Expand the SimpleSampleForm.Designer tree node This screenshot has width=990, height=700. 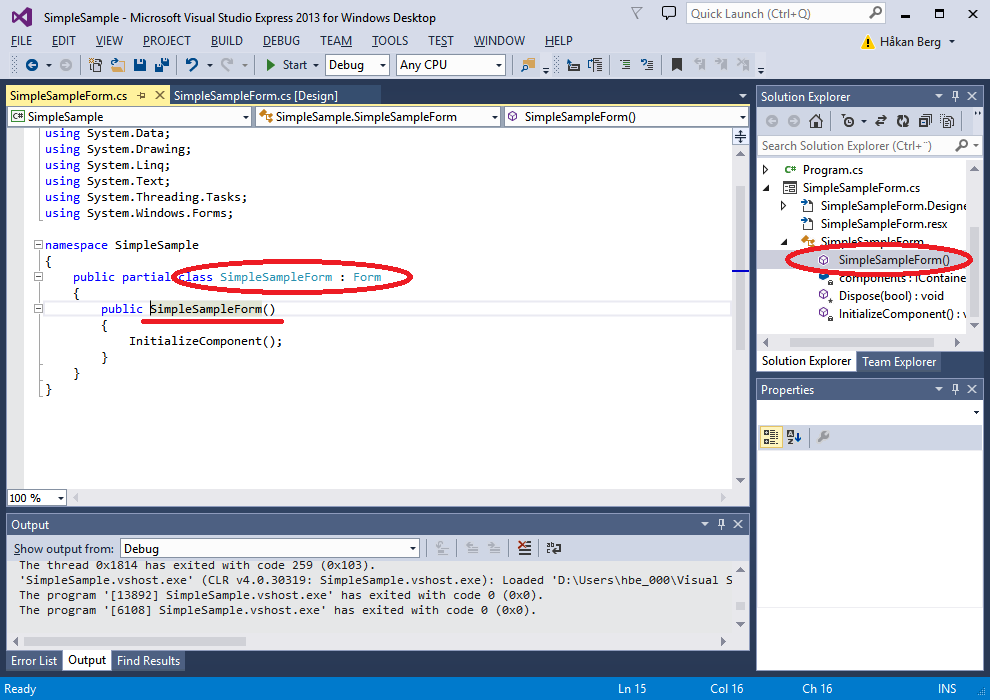point(784,206)
